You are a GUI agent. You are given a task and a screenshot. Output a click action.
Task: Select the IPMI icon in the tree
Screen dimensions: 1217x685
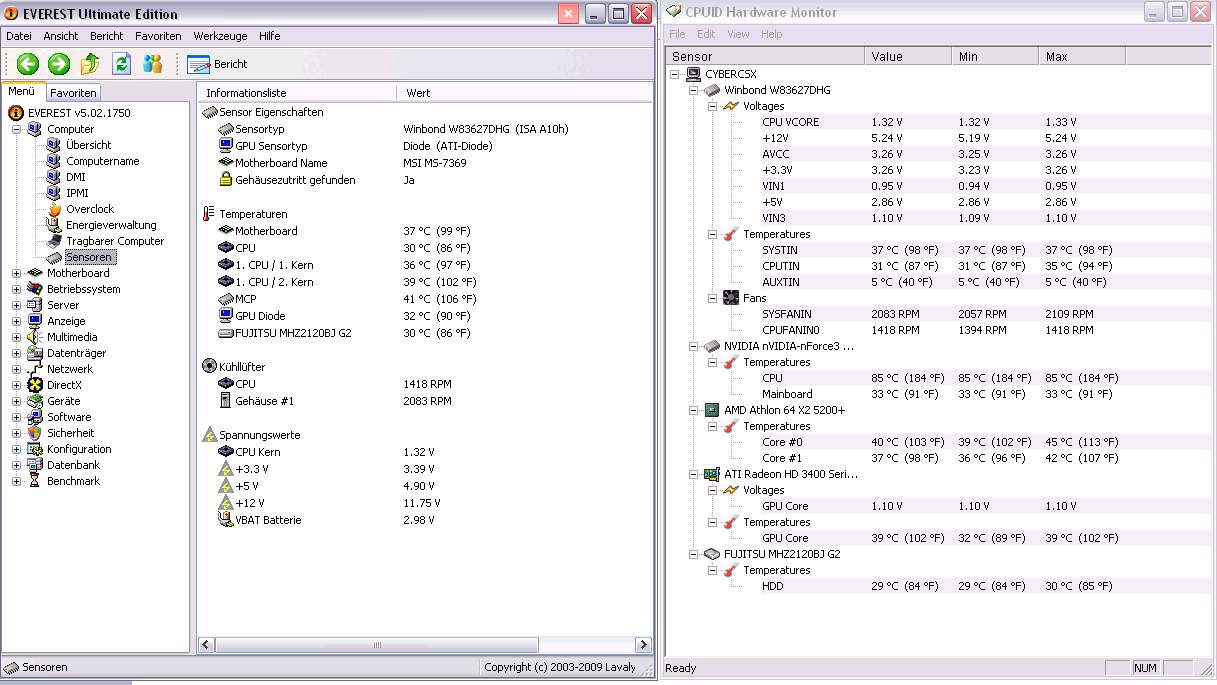click(54, 193)
